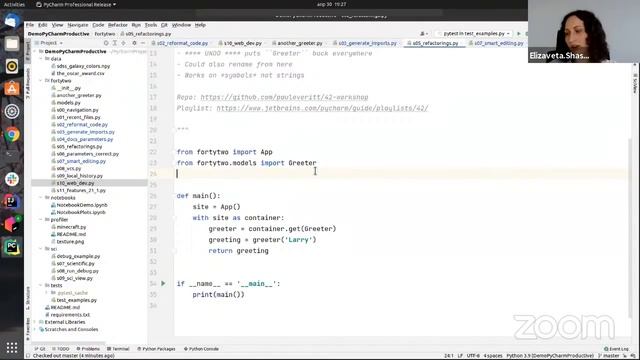Viewport: 640px width, 360px height.
Task: Open the Git tool window
Action: [40, 349]
